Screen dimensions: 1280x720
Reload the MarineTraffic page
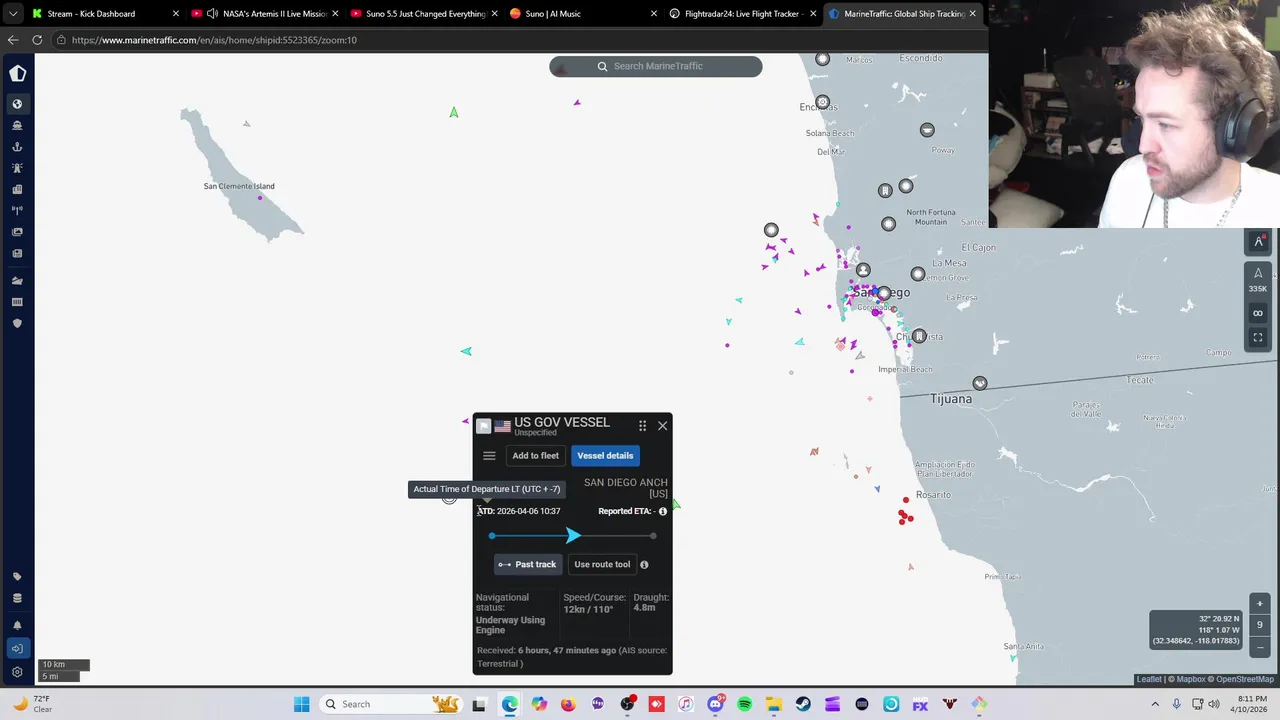click(37, 40)
